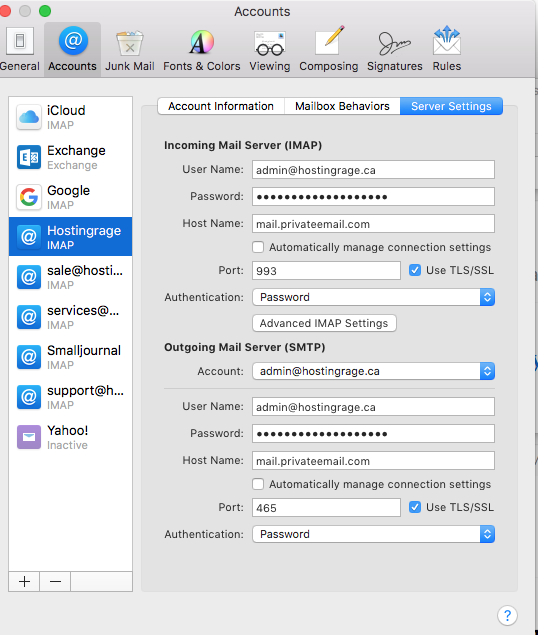Screen dimensions: 538x635
Task: Select the sale@hosti... account
Action: [70, 277]
